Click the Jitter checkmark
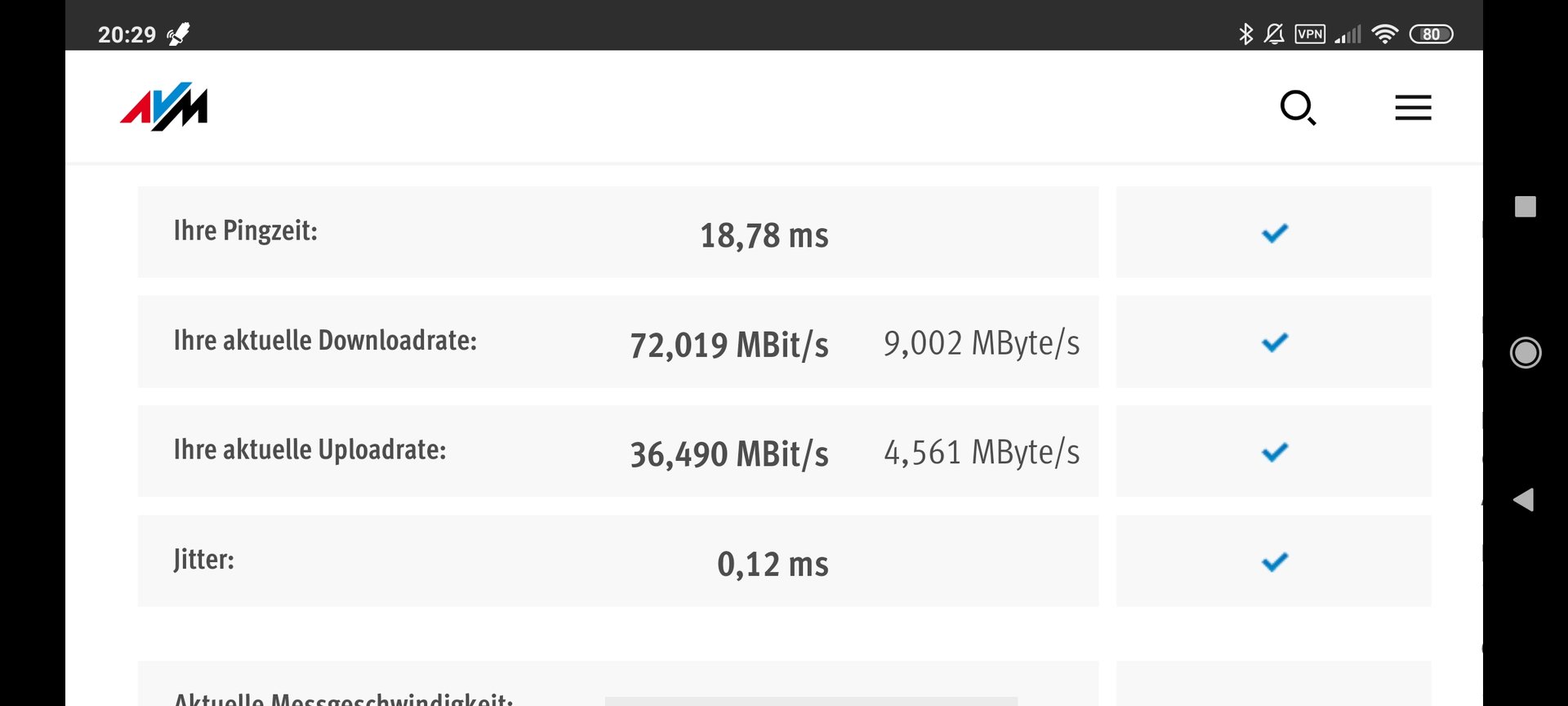The image size is (1568, 706). pos(1274,561)
